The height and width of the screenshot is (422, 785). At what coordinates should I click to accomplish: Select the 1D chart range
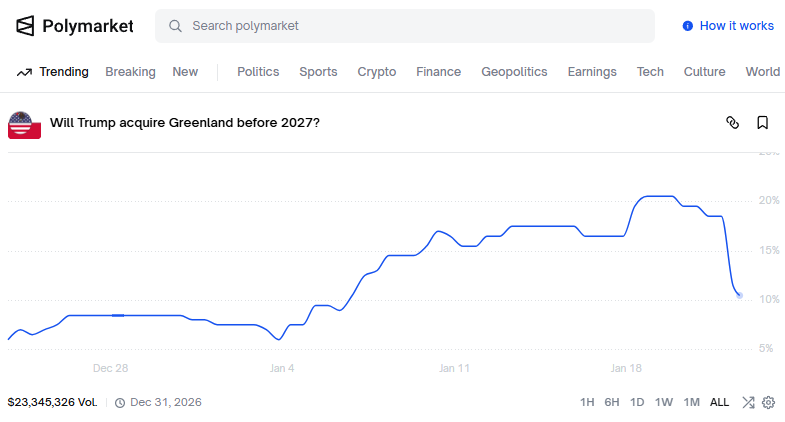pyautogui.click(x=637, y=402)
